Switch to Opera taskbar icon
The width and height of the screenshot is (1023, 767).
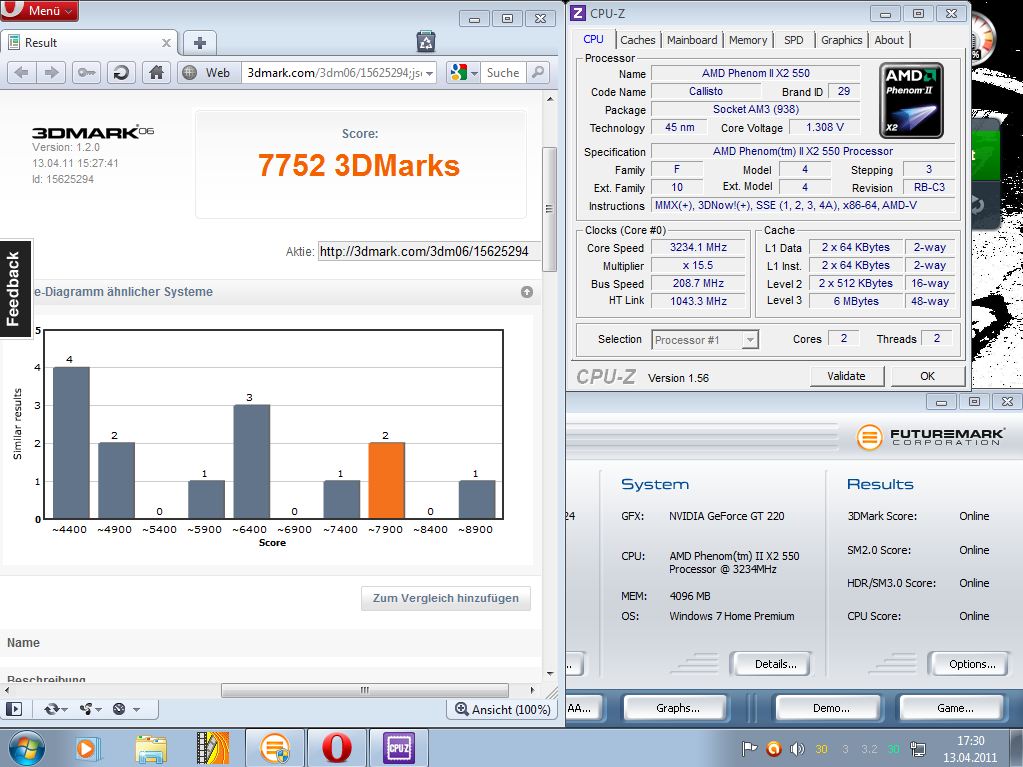click(x=337, y=748)
